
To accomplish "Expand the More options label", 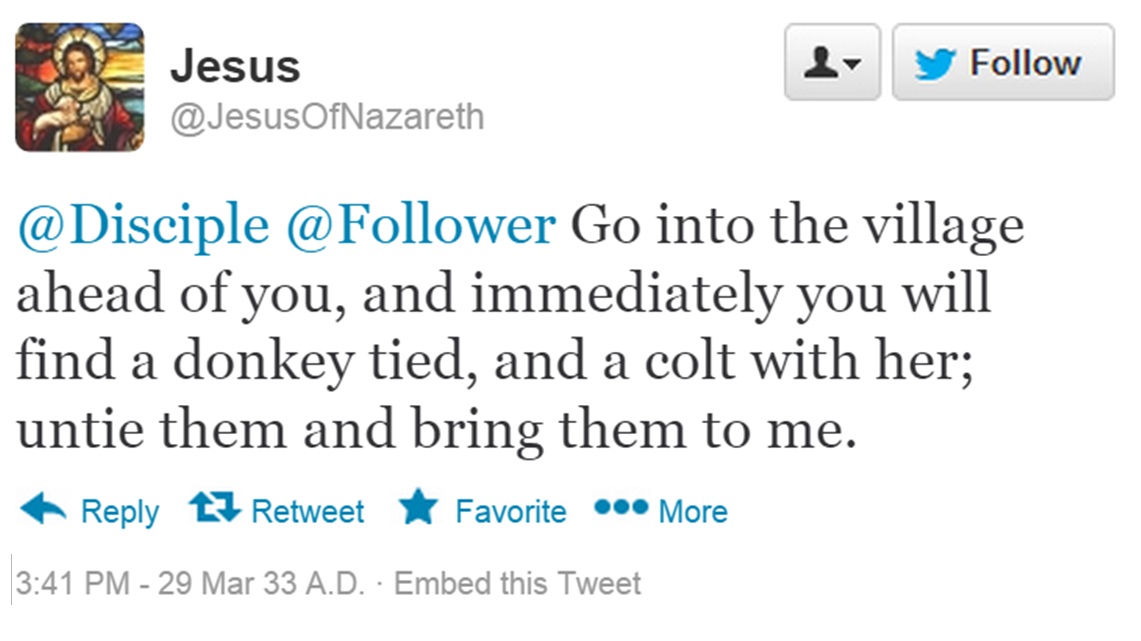I will pyautogui.click(x=693, y=511).
